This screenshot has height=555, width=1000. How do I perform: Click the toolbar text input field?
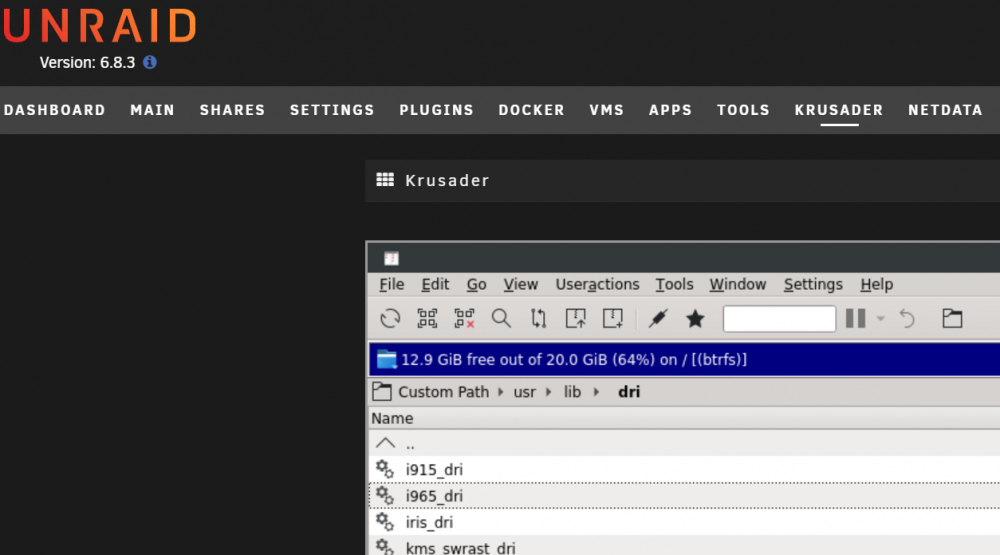pos(779,318)
